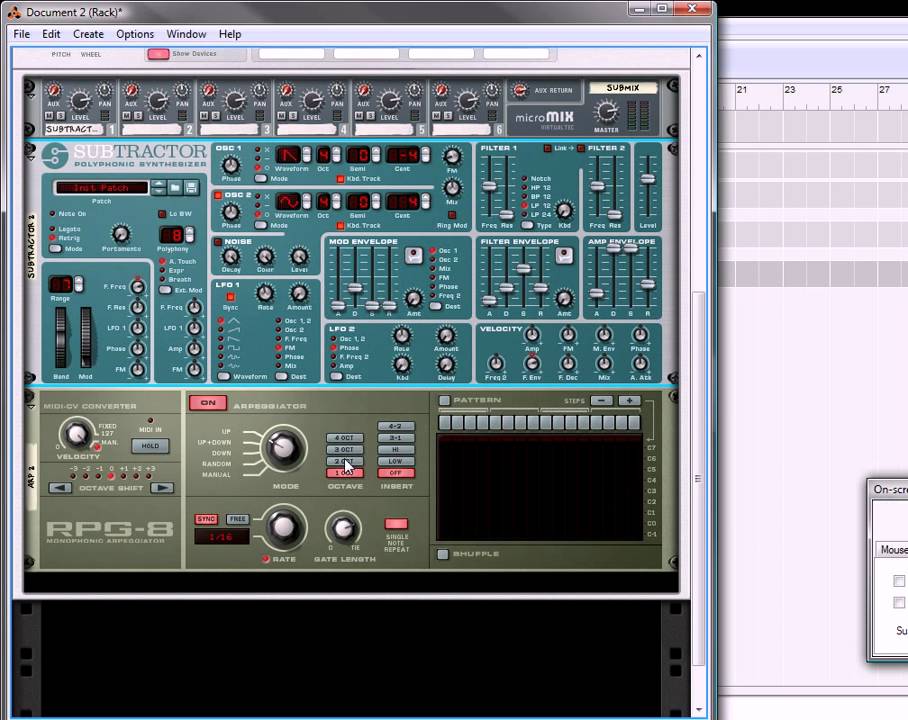Screen dimensions: 908x720
Task: Click the Mod Envelope invert button
Action: (413, 255)
